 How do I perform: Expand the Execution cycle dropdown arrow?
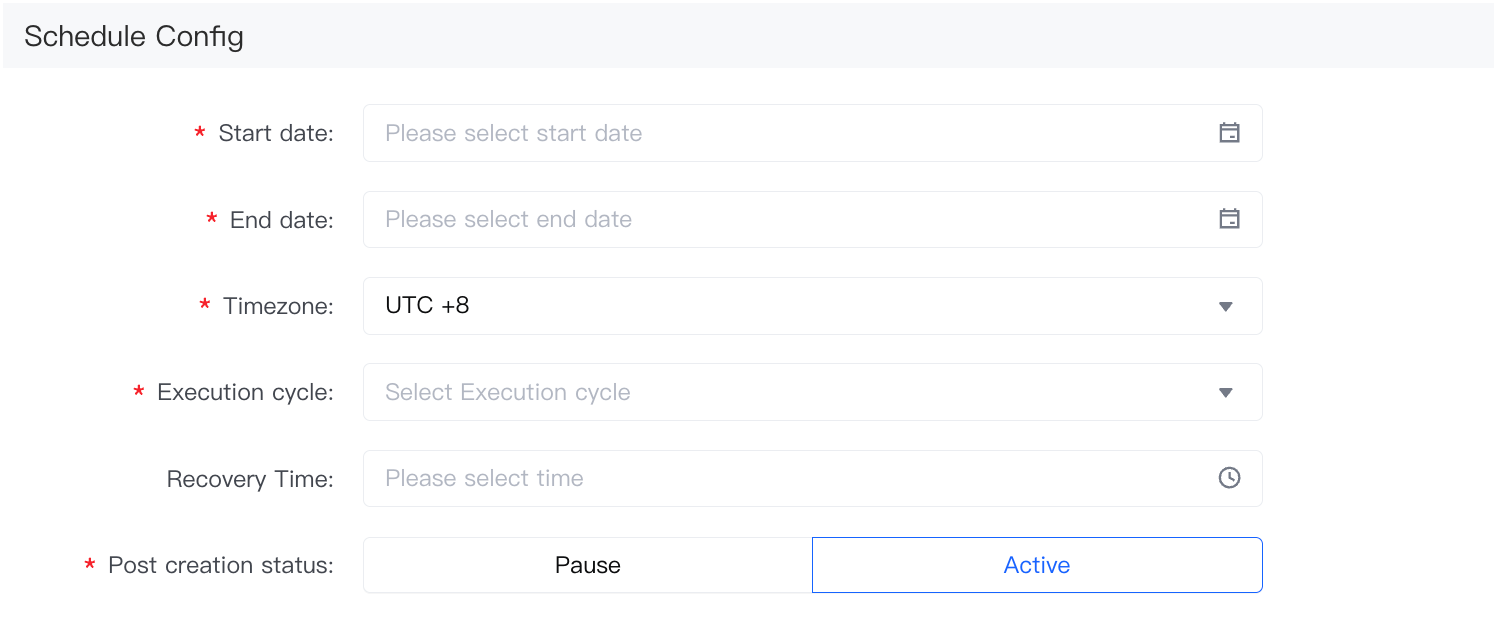click(1226, 392)
